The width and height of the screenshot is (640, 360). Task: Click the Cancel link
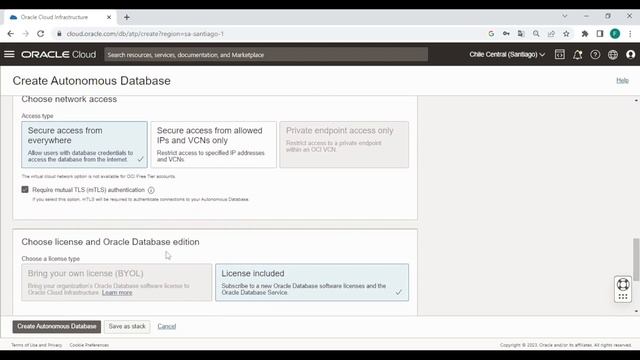point(167,327)
